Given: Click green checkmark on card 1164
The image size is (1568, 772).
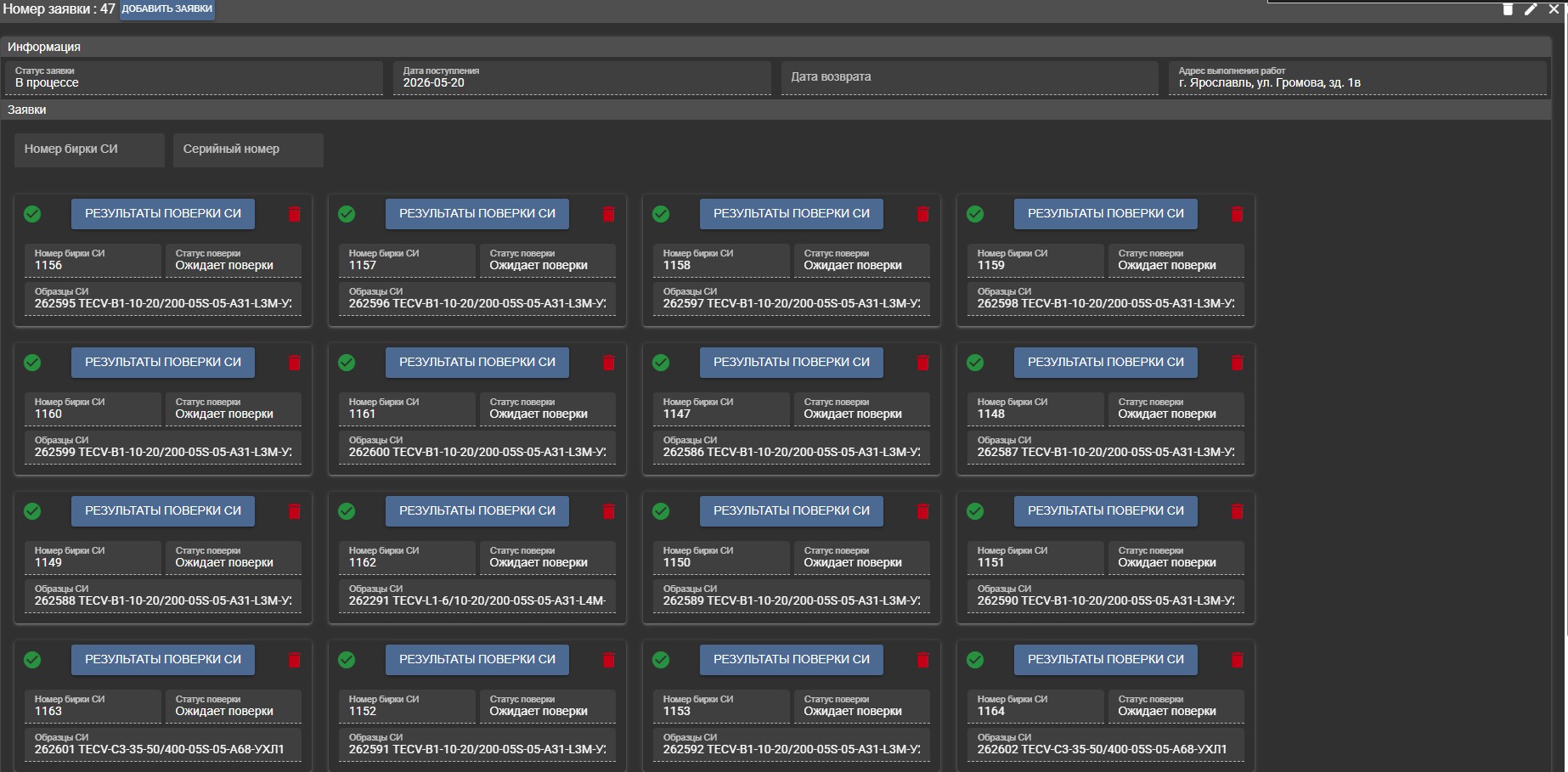Looking at the screenshot, I should 975,660.
